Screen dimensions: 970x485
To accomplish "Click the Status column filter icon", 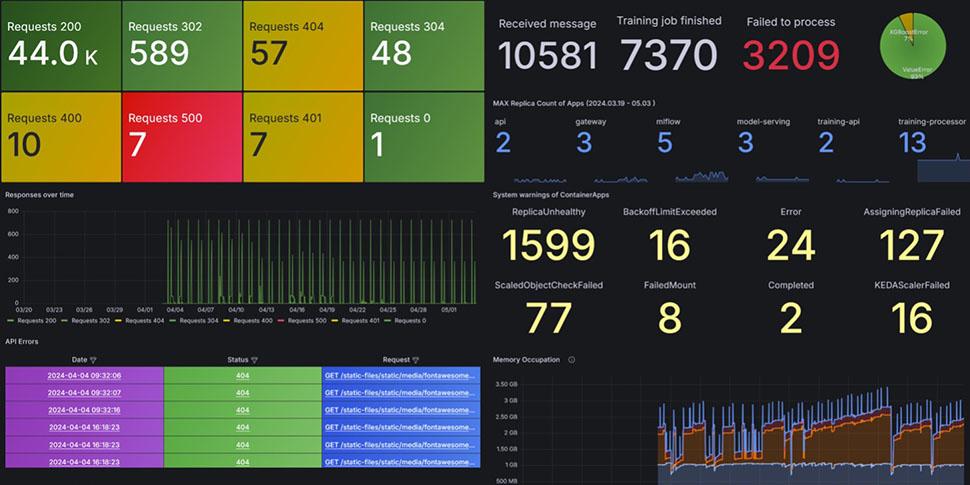I will pos(254,360).
